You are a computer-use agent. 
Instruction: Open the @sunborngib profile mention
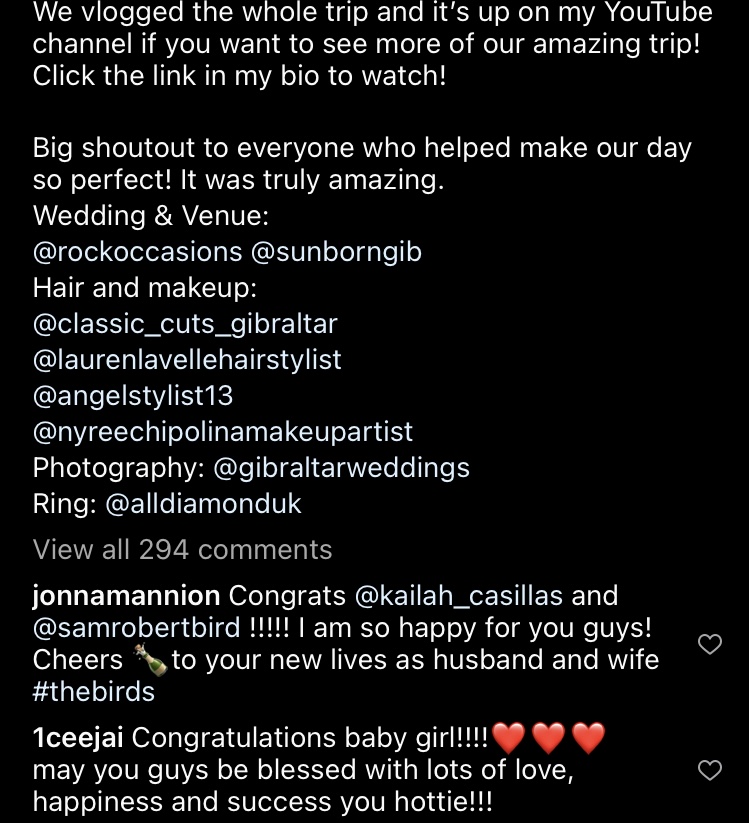[336, 252]
